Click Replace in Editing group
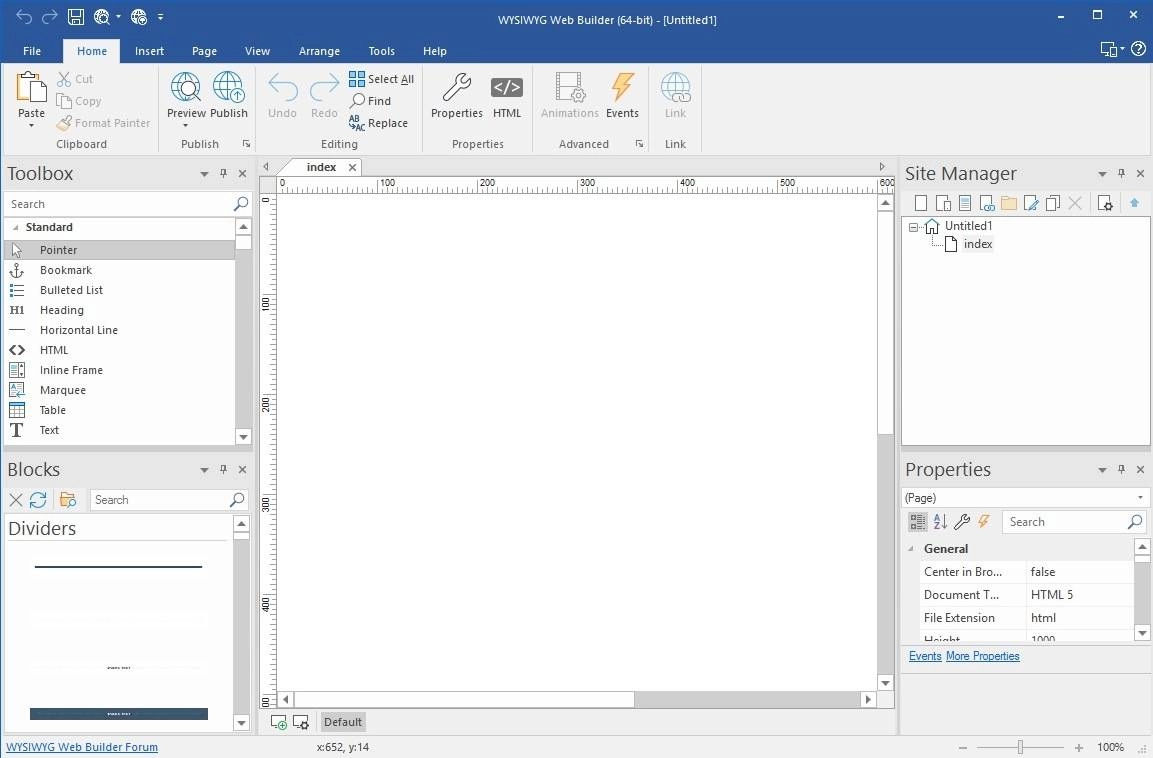 pos(378,123)
